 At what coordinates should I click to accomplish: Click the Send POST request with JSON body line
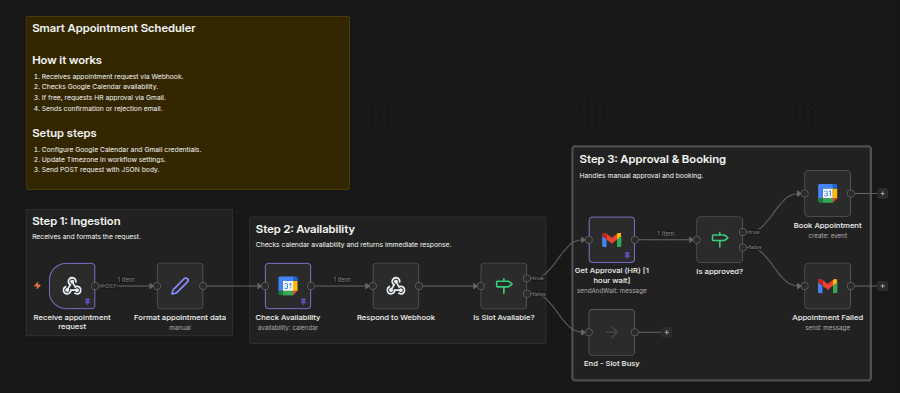point(100,170)
